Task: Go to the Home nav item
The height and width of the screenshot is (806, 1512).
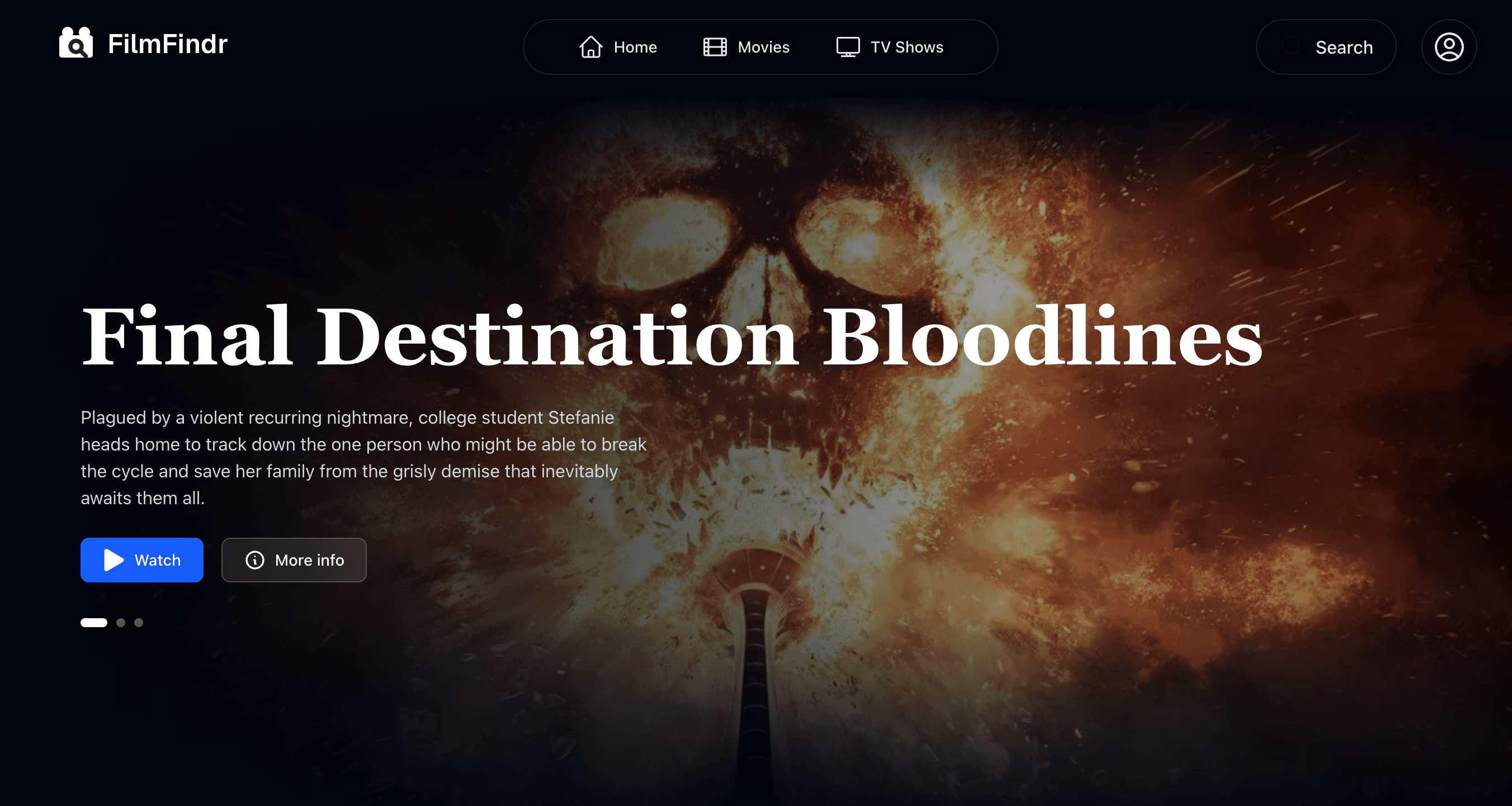Action: (617, 47)
